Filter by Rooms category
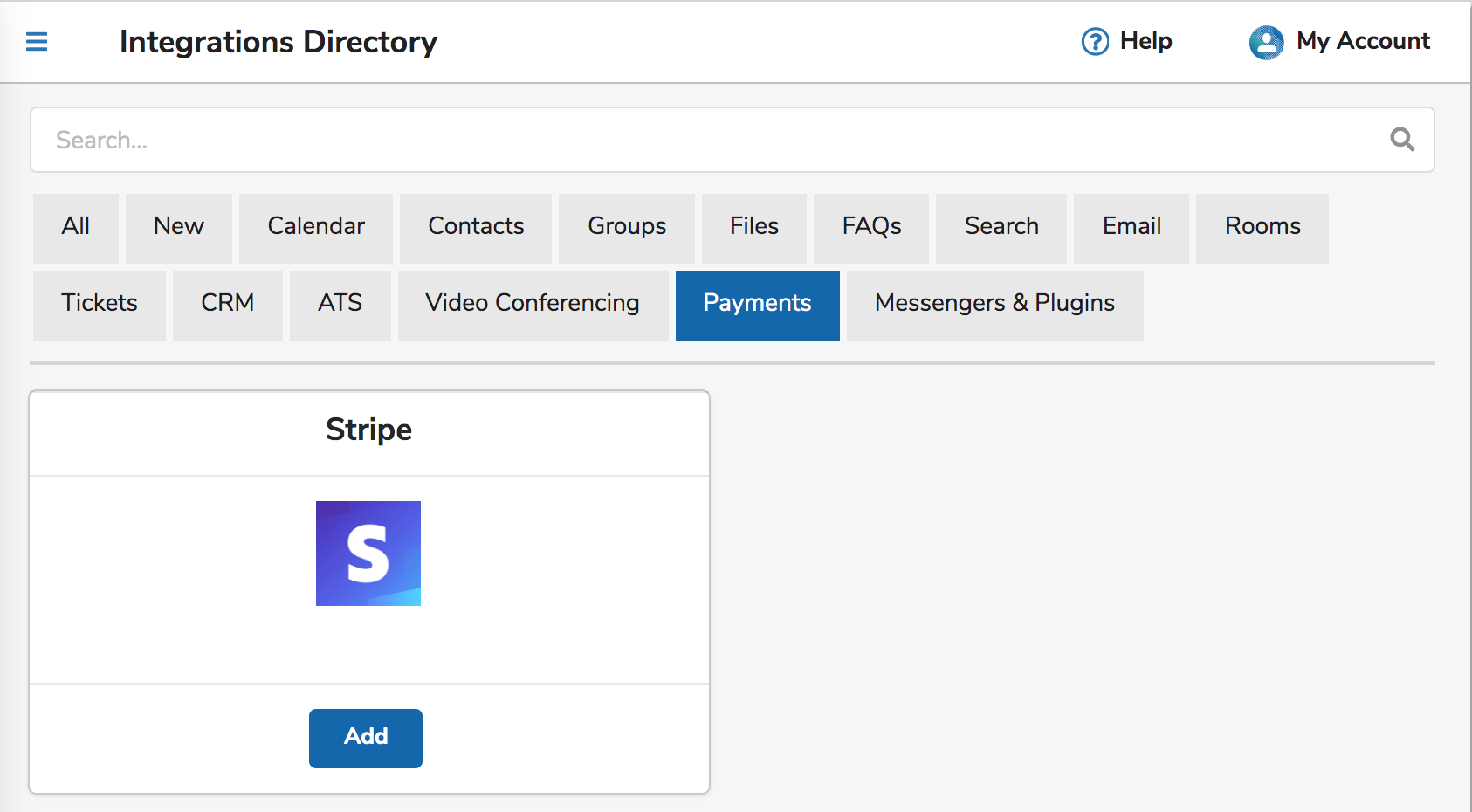 (1262, 228)
